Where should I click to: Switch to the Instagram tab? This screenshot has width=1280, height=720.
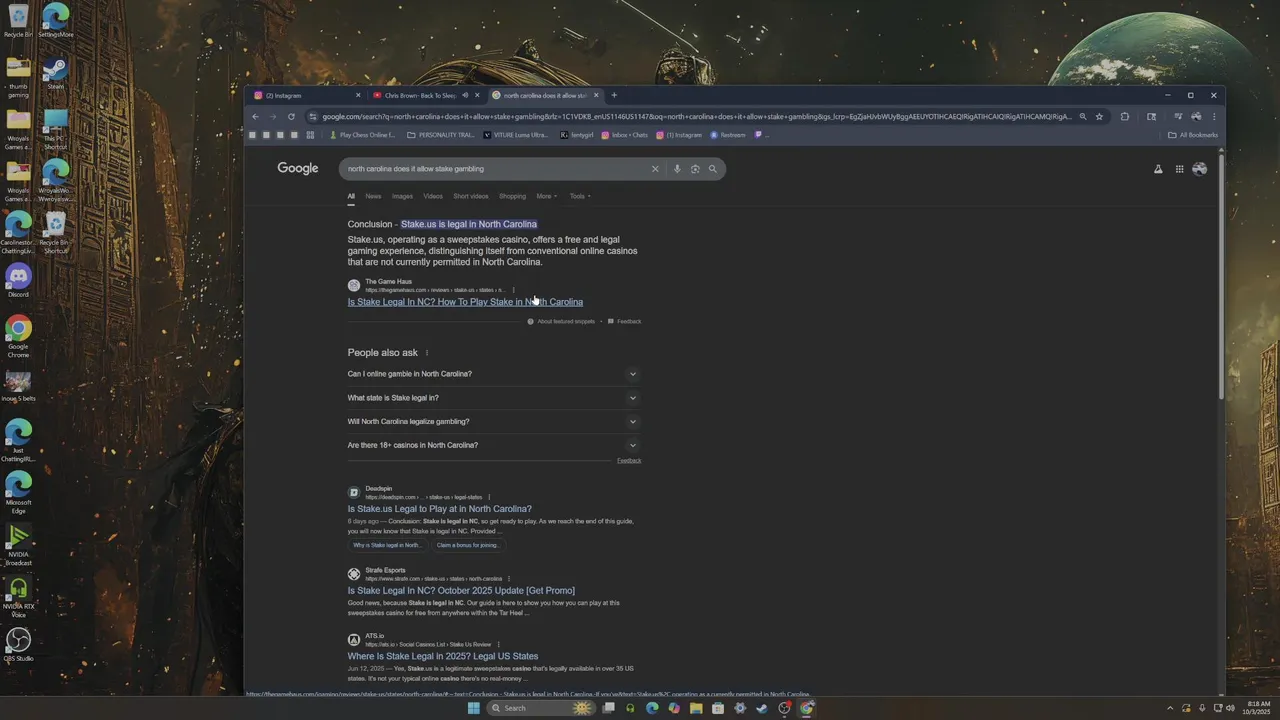tap(305, 95)
